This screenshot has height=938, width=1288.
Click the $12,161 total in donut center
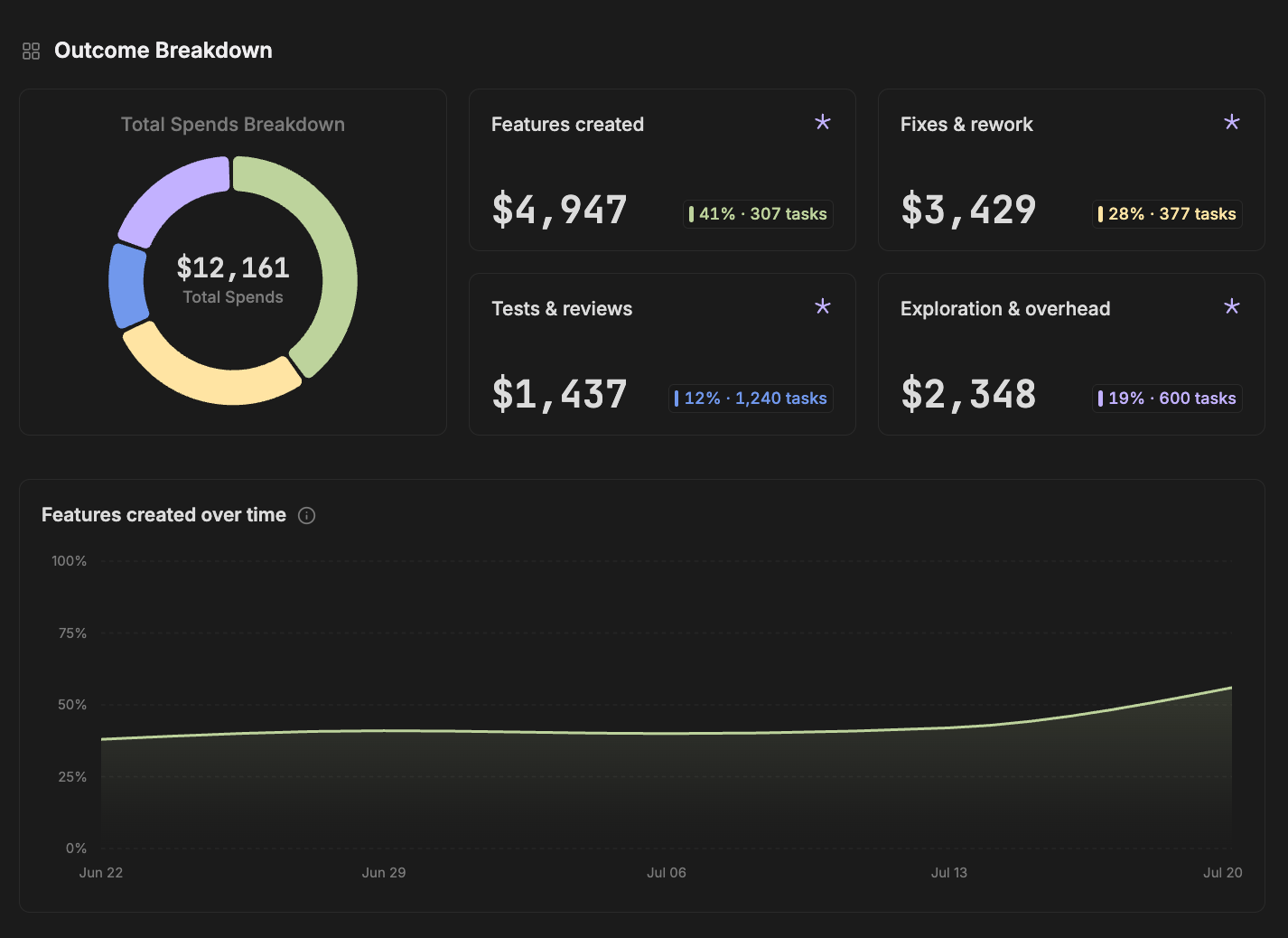[233, 268]
